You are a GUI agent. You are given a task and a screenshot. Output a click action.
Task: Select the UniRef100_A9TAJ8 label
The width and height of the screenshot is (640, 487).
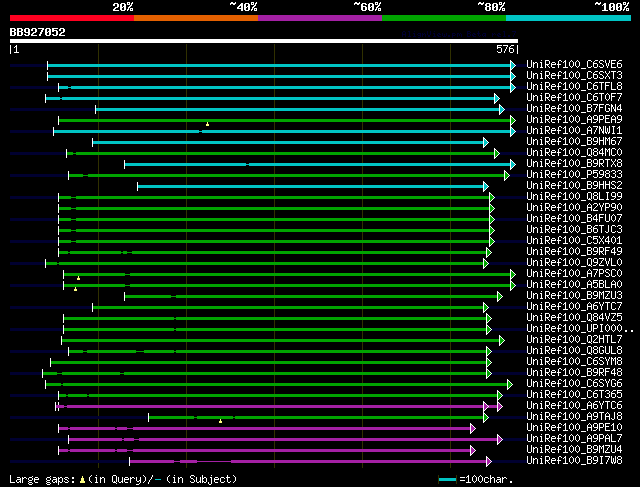point(574,417)
